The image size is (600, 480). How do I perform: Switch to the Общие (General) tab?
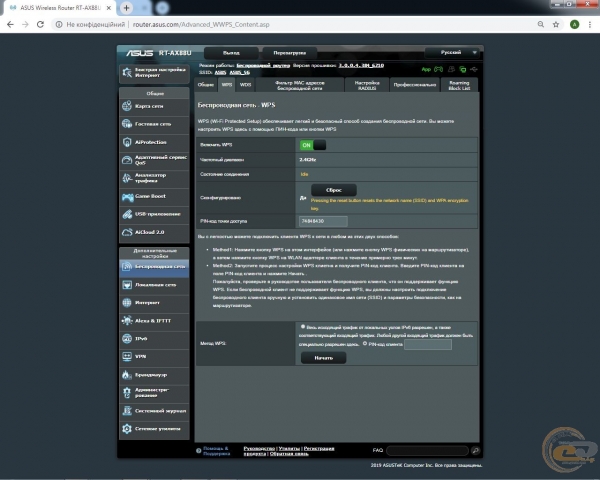[206, 85]
